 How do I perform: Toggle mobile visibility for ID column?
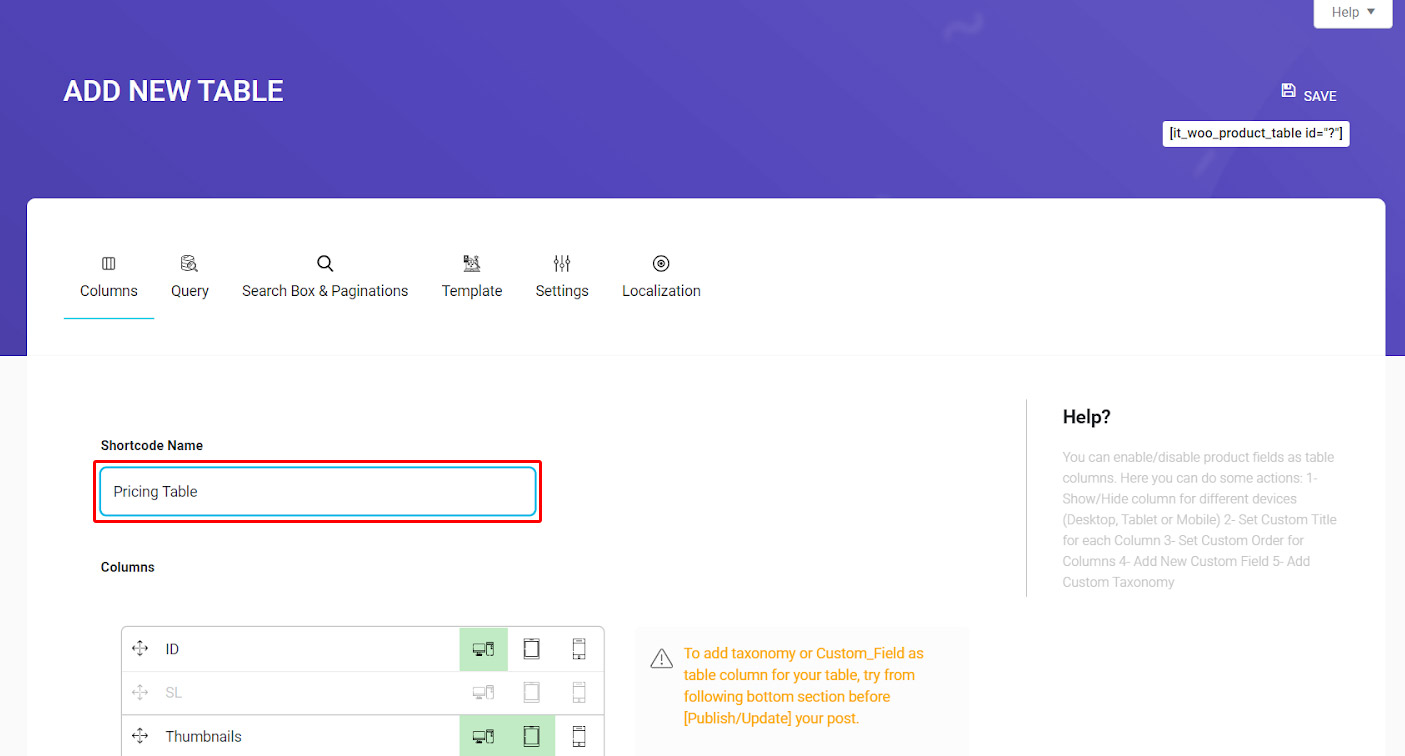579,650
